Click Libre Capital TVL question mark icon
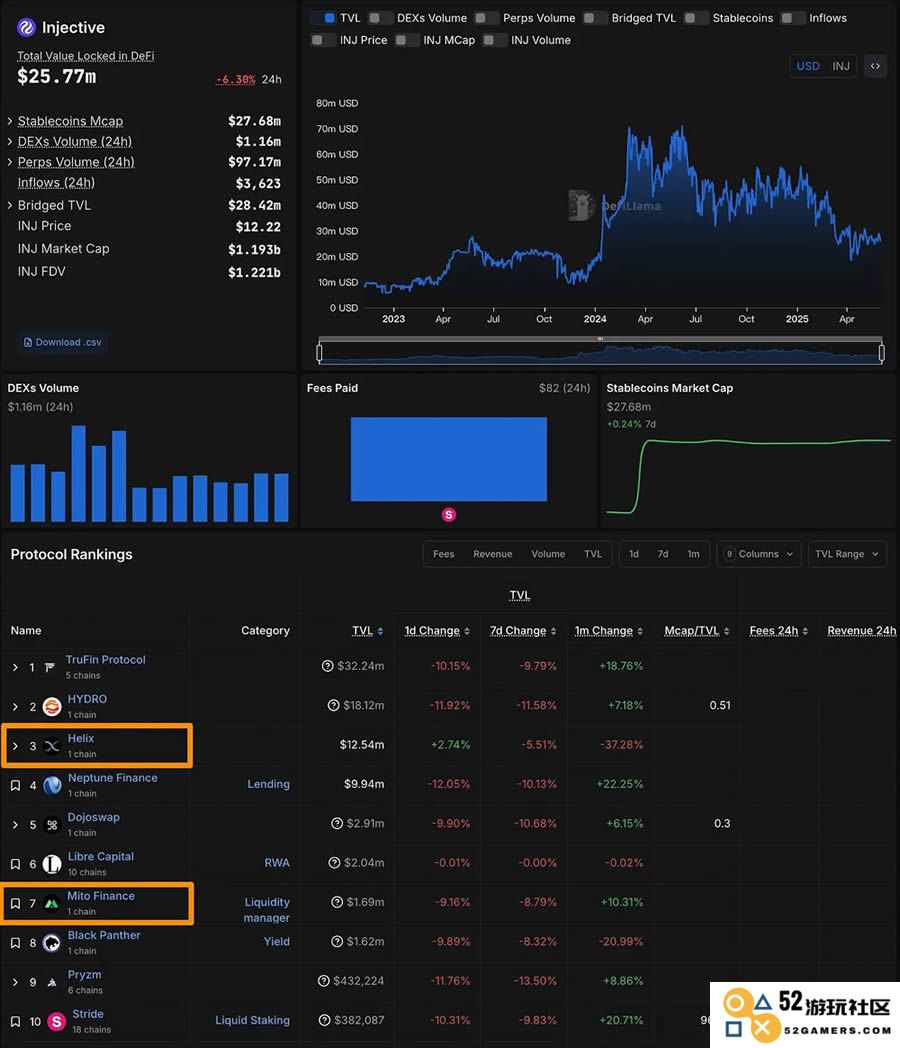Image resolution: width=900 pixels, height=1048 pixels. (334, 863)
